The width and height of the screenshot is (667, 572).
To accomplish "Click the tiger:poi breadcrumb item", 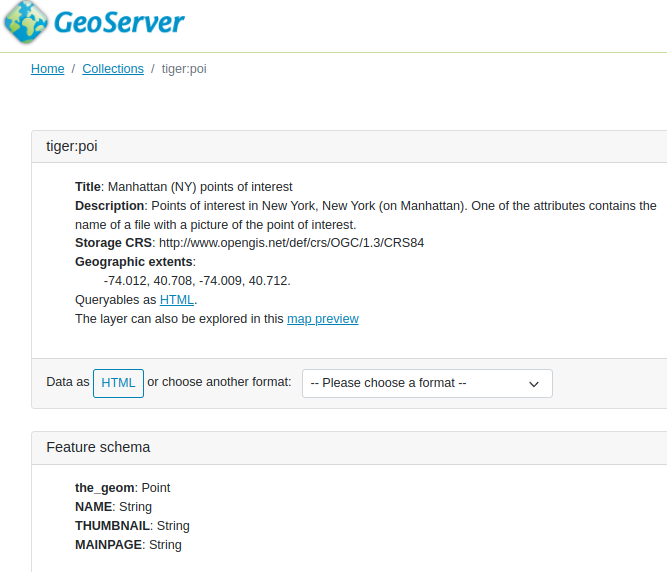I will pyautogui.click(x=184, y=69).
